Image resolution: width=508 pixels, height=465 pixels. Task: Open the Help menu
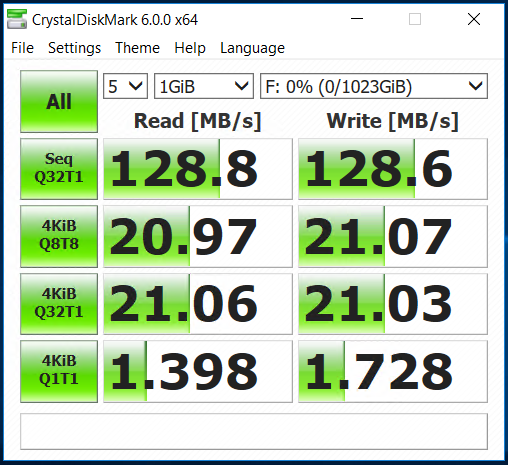coord(190,48)
